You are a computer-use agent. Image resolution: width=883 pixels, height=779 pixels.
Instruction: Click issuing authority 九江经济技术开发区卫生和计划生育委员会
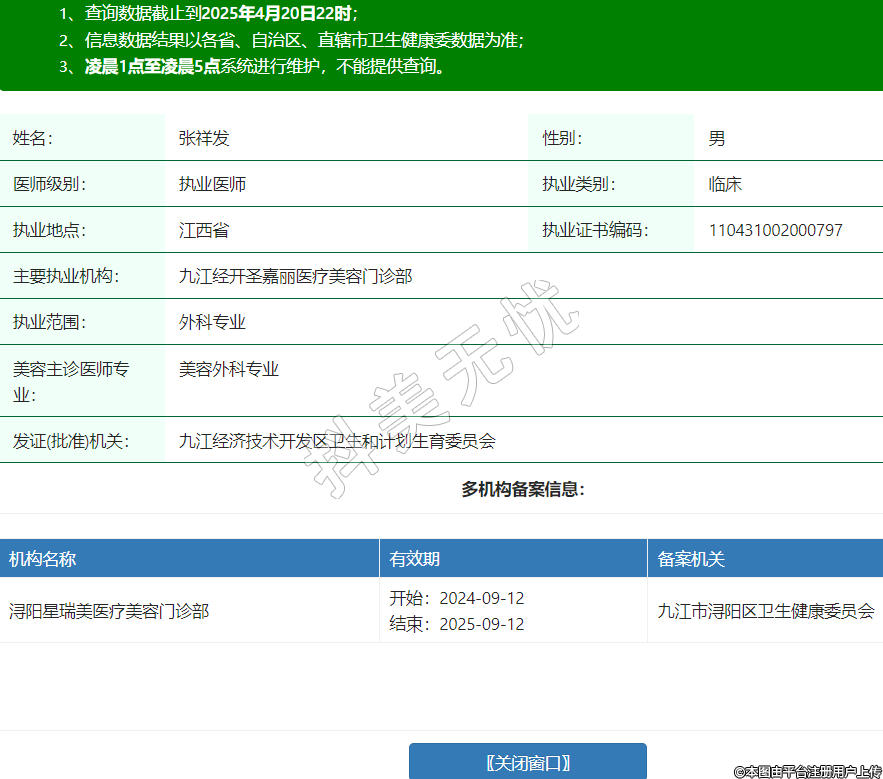pos(337,440)
